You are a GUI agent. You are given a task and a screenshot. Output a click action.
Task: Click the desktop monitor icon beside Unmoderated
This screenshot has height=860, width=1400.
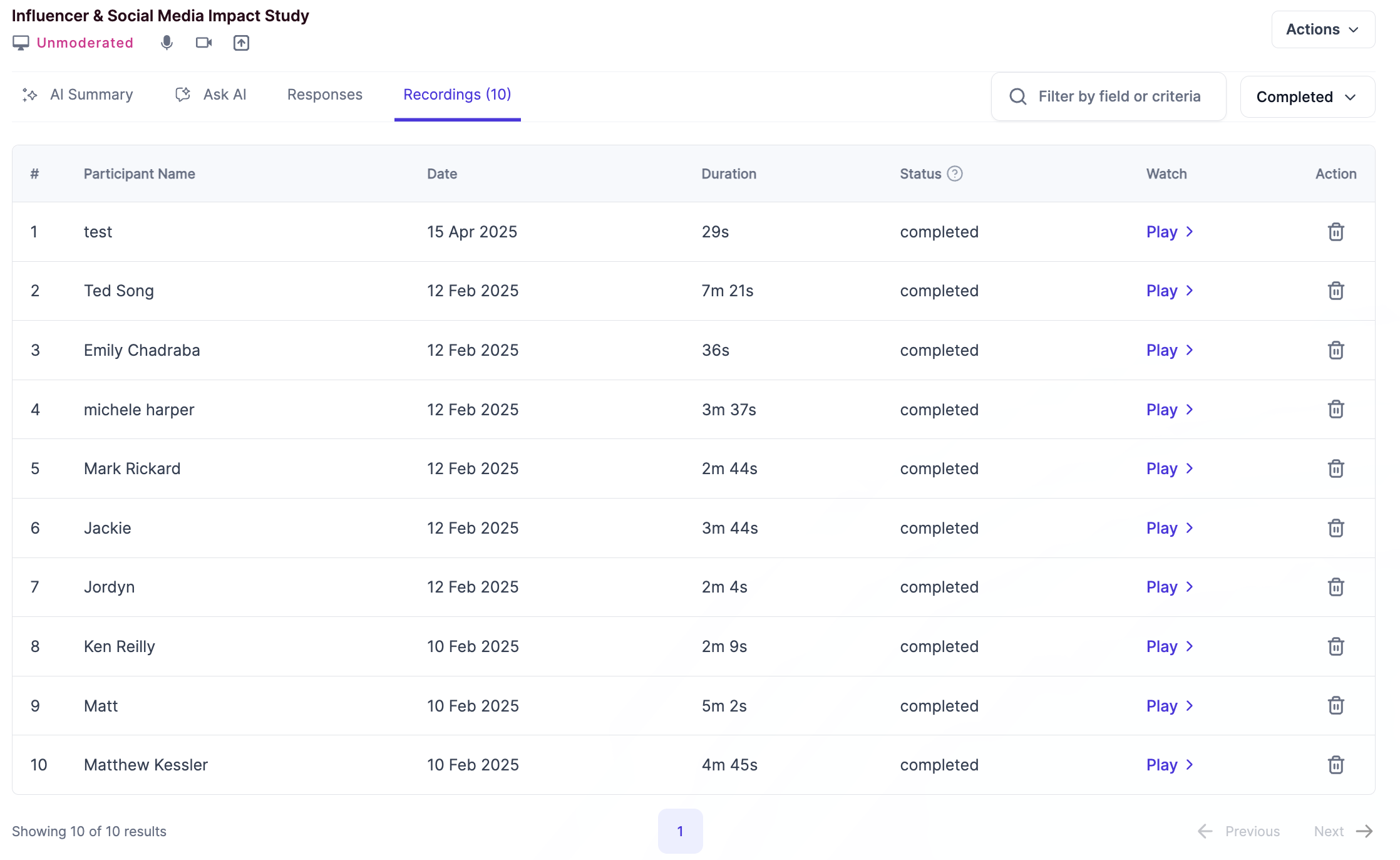(x=21, y=43)
